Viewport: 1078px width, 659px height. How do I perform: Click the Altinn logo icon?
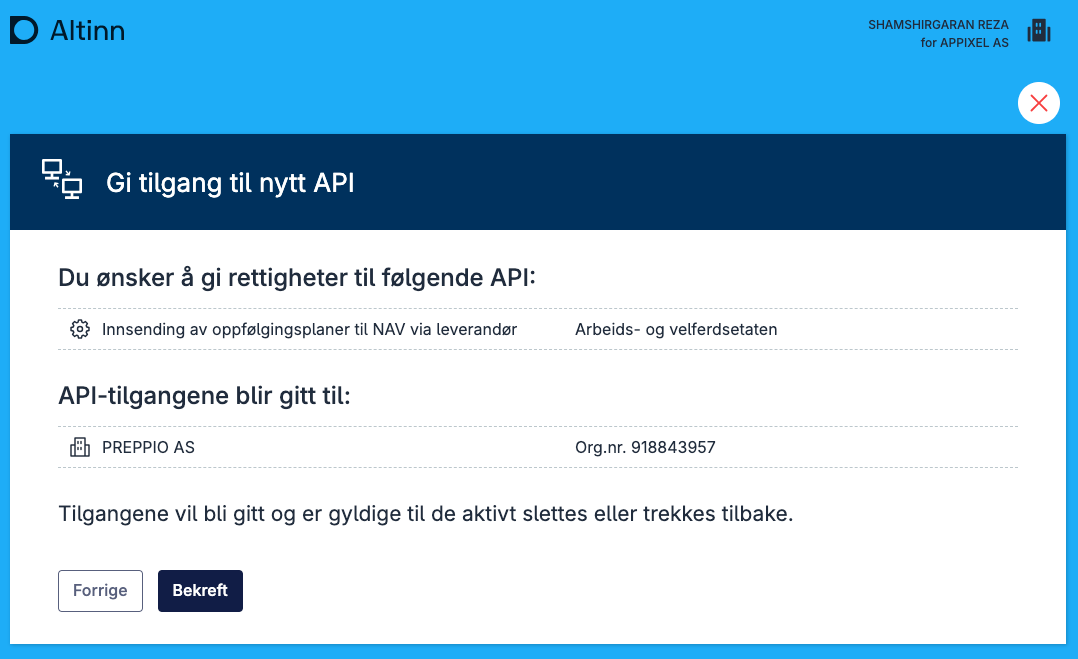click(24, 31)
